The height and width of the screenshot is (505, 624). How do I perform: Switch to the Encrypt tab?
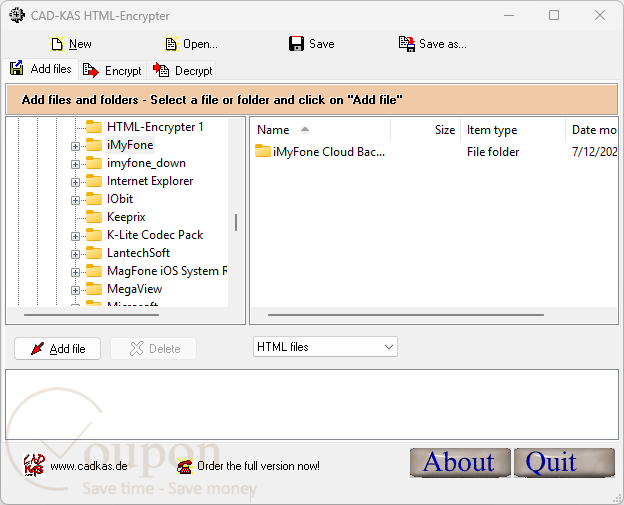pyautogui.click(x=112, y=71)
